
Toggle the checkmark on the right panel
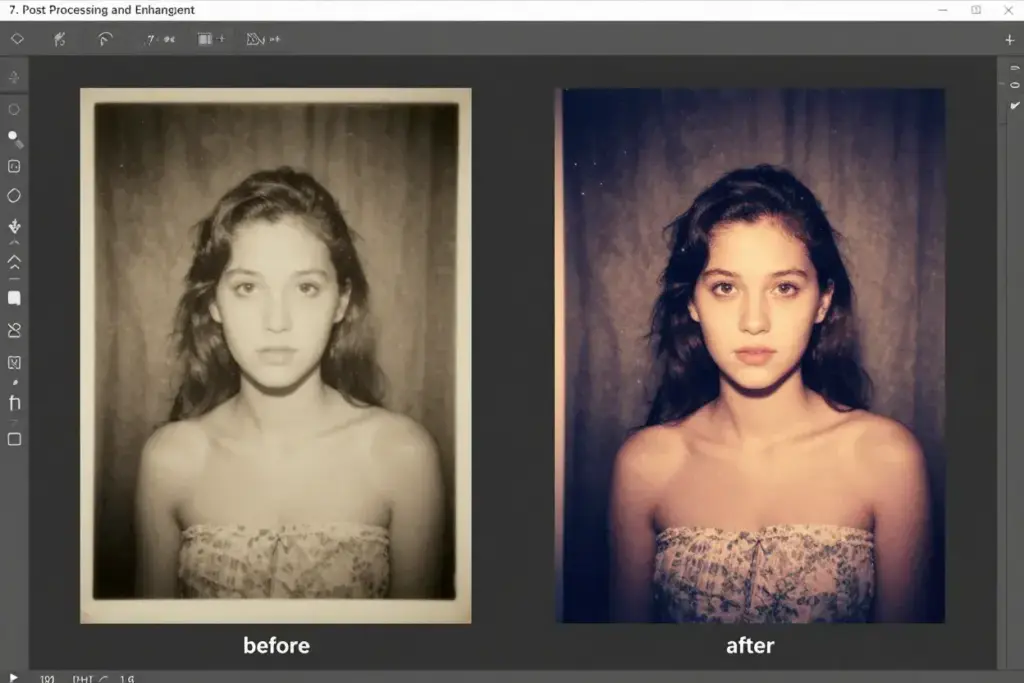[1014, 103]
